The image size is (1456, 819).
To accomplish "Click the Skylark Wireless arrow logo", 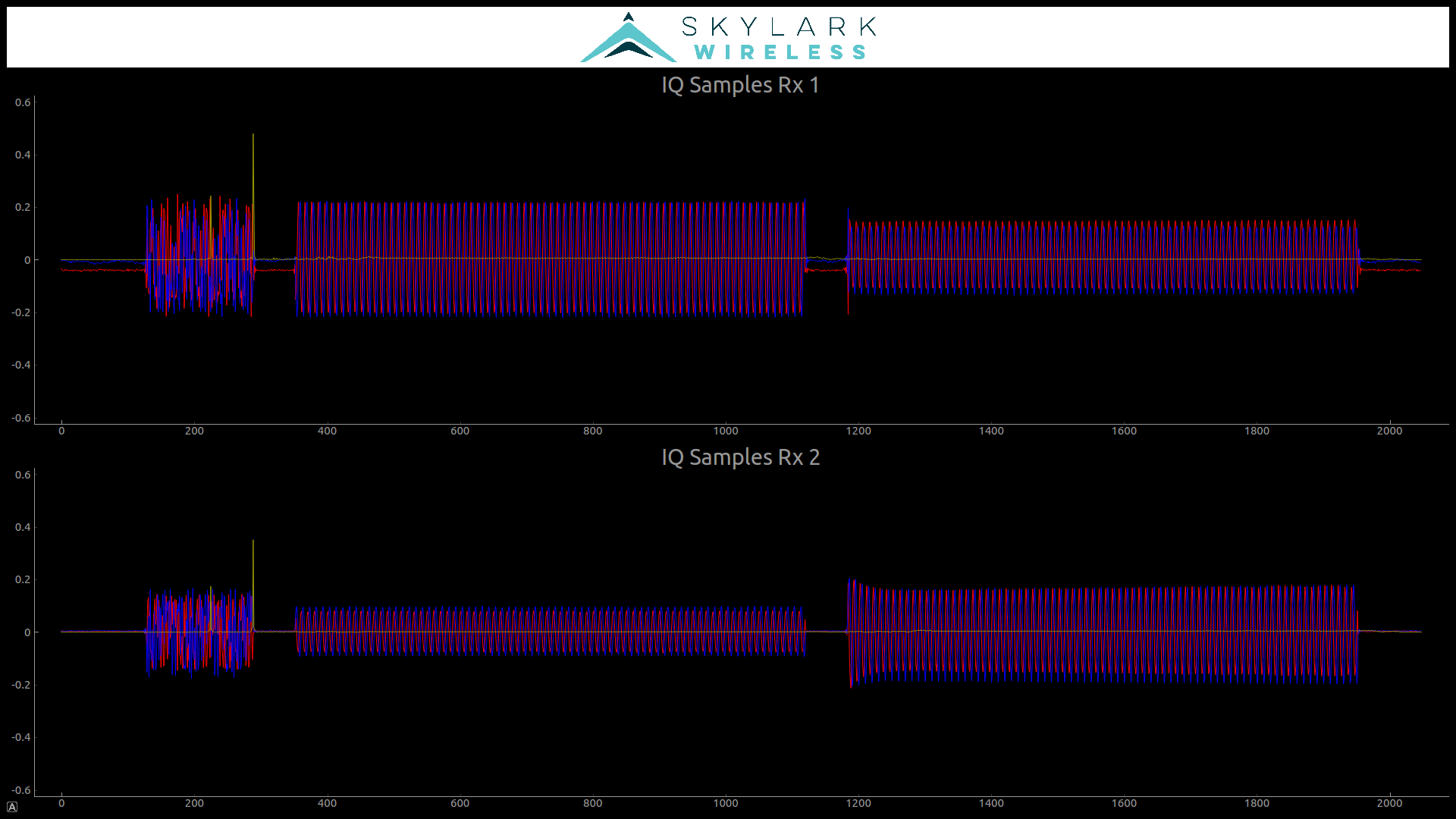I will coord(628,34).
